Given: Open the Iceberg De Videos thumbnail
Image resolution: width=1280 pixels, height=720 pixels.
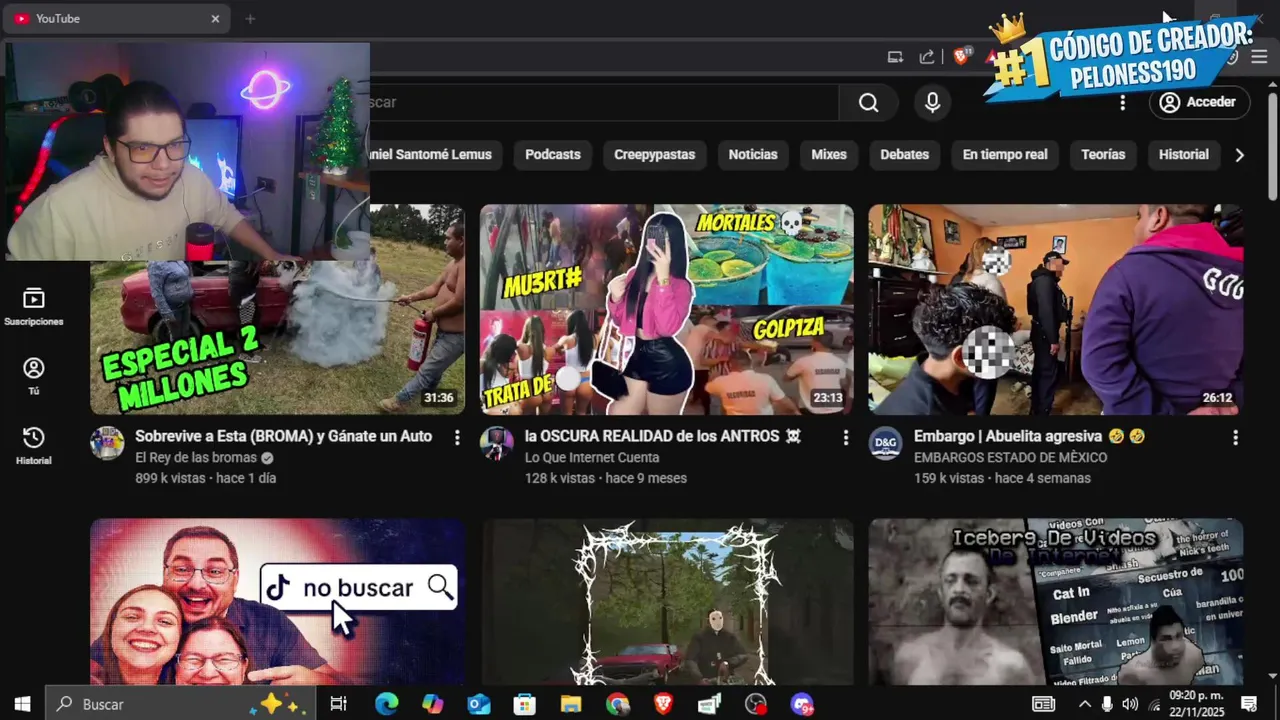Looking at the screenshot, I should (1056, 601).
